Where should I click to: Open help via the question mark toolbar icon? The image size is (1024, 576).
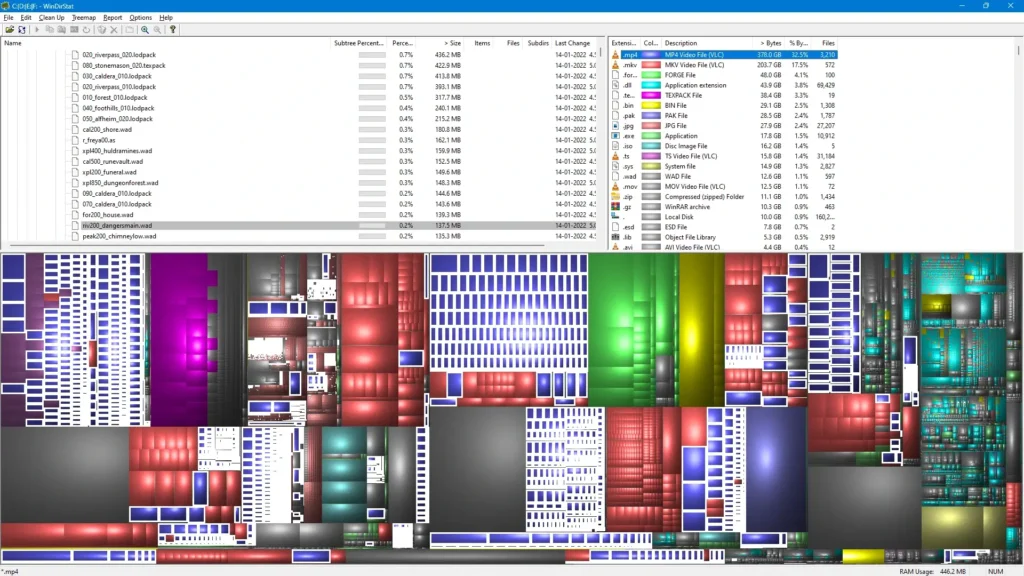tap(173, 29)
